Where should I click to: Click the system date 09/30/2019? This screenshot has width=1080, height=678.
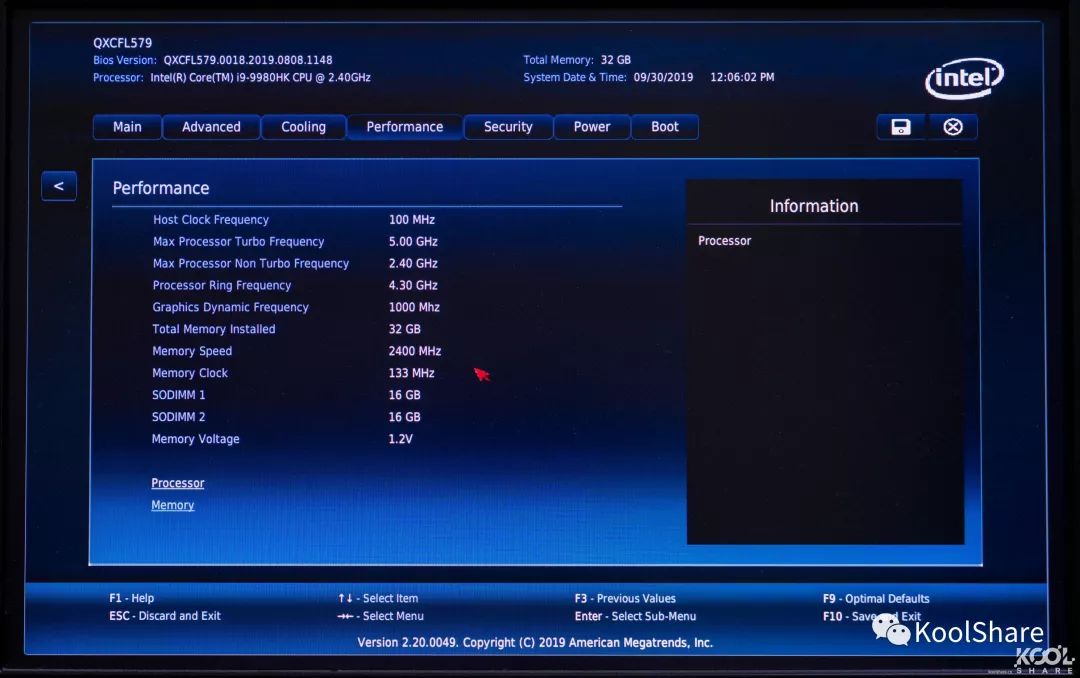663,77
